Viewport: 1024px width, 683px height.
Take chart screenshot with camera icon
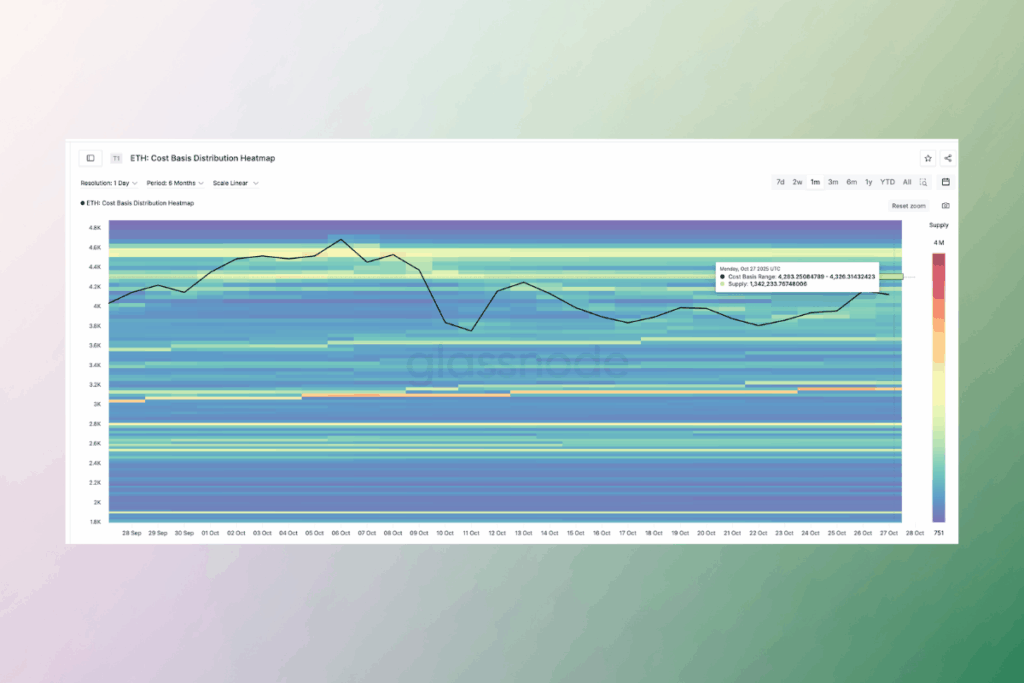pos(946,205)
